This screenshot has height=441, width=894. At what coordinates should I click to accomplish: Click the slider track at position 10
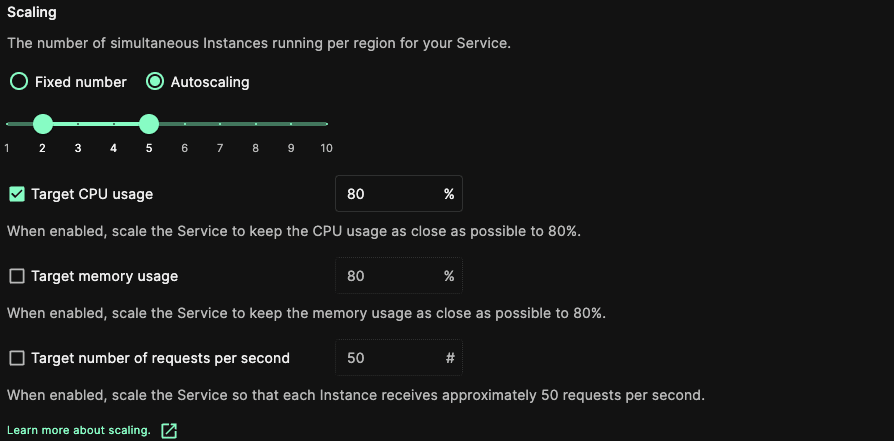tap(326, 124)
